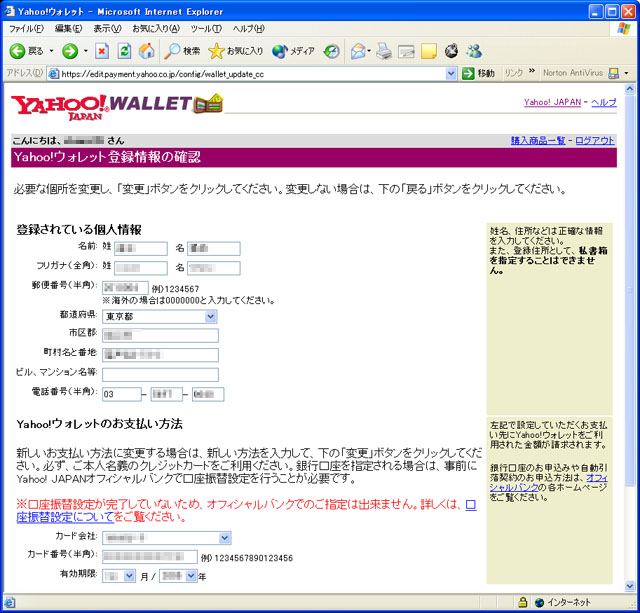
Task: Open the Media (メディア) toolbar button
Action: (x=293, y=51)
